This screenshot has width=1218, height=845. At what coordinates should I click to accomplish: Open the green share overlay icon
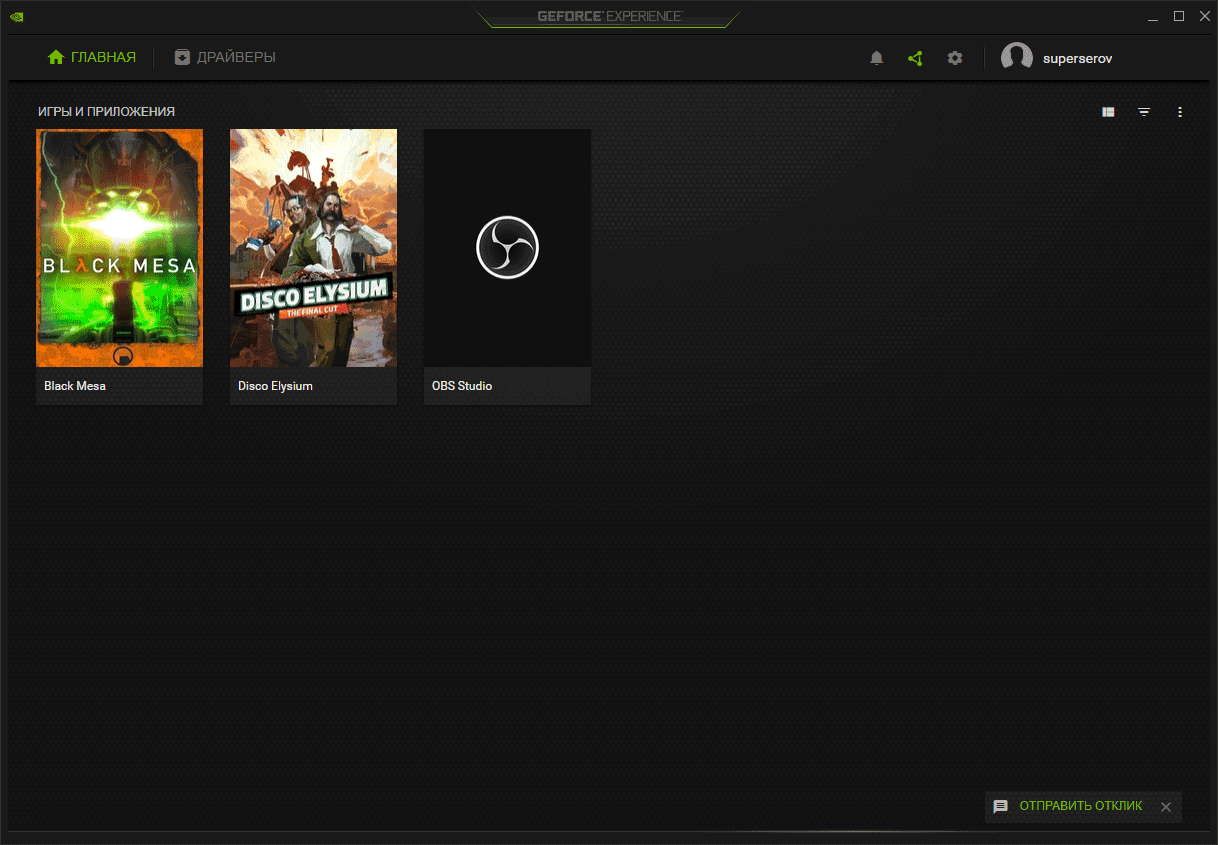(x=915, y=58)
